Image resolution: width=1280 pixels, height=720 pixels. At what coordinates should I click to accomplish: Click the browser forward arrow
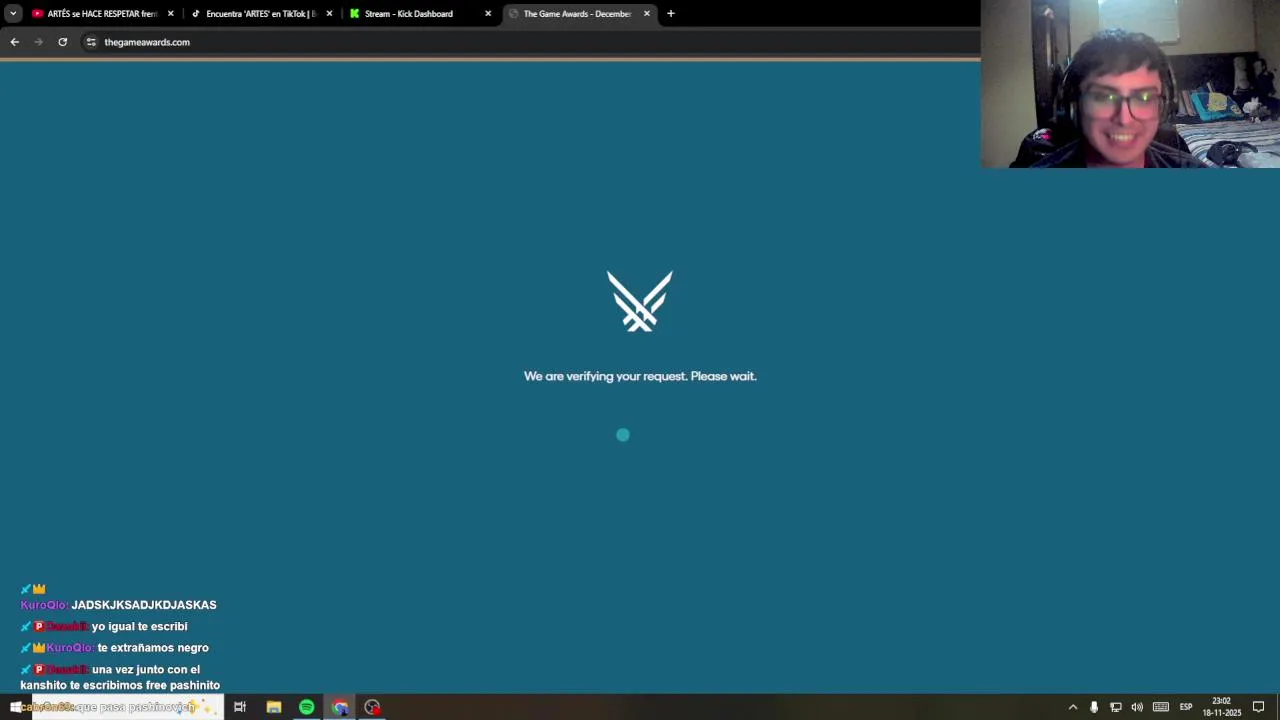[x=39, y=42]
